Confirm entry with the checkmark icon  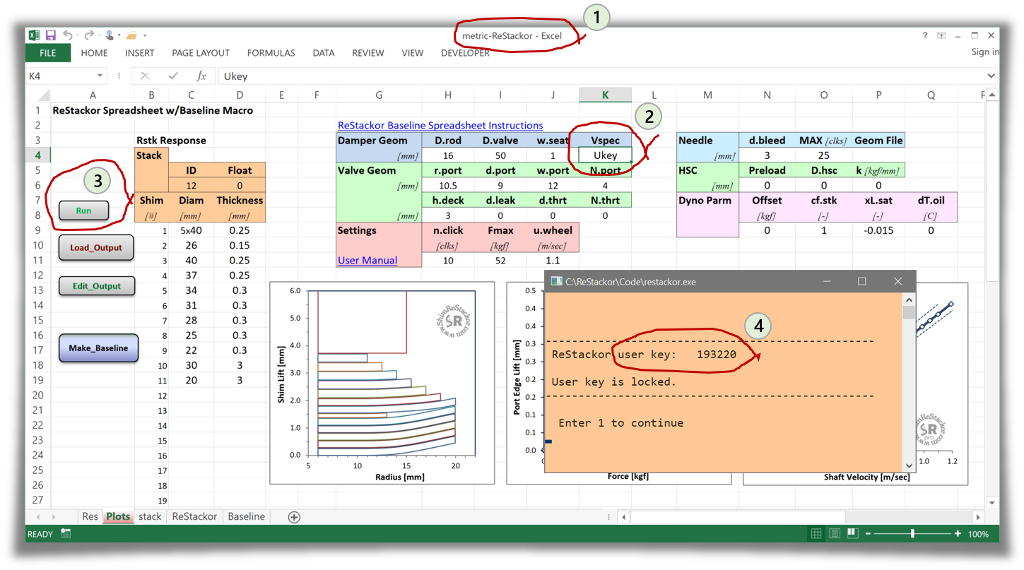[x=173, y=76]
